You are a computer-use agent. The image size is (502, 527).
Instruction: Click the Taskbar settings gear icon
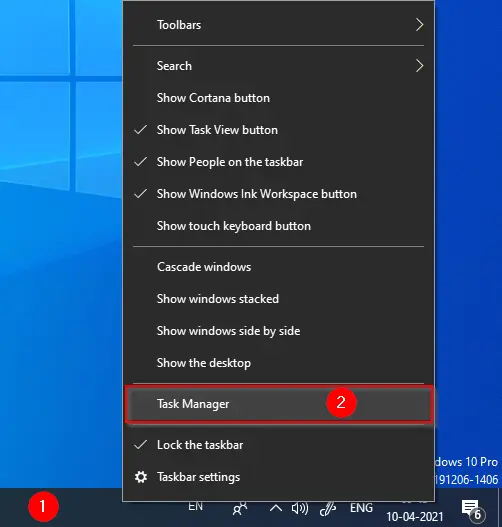coord(141,477)
